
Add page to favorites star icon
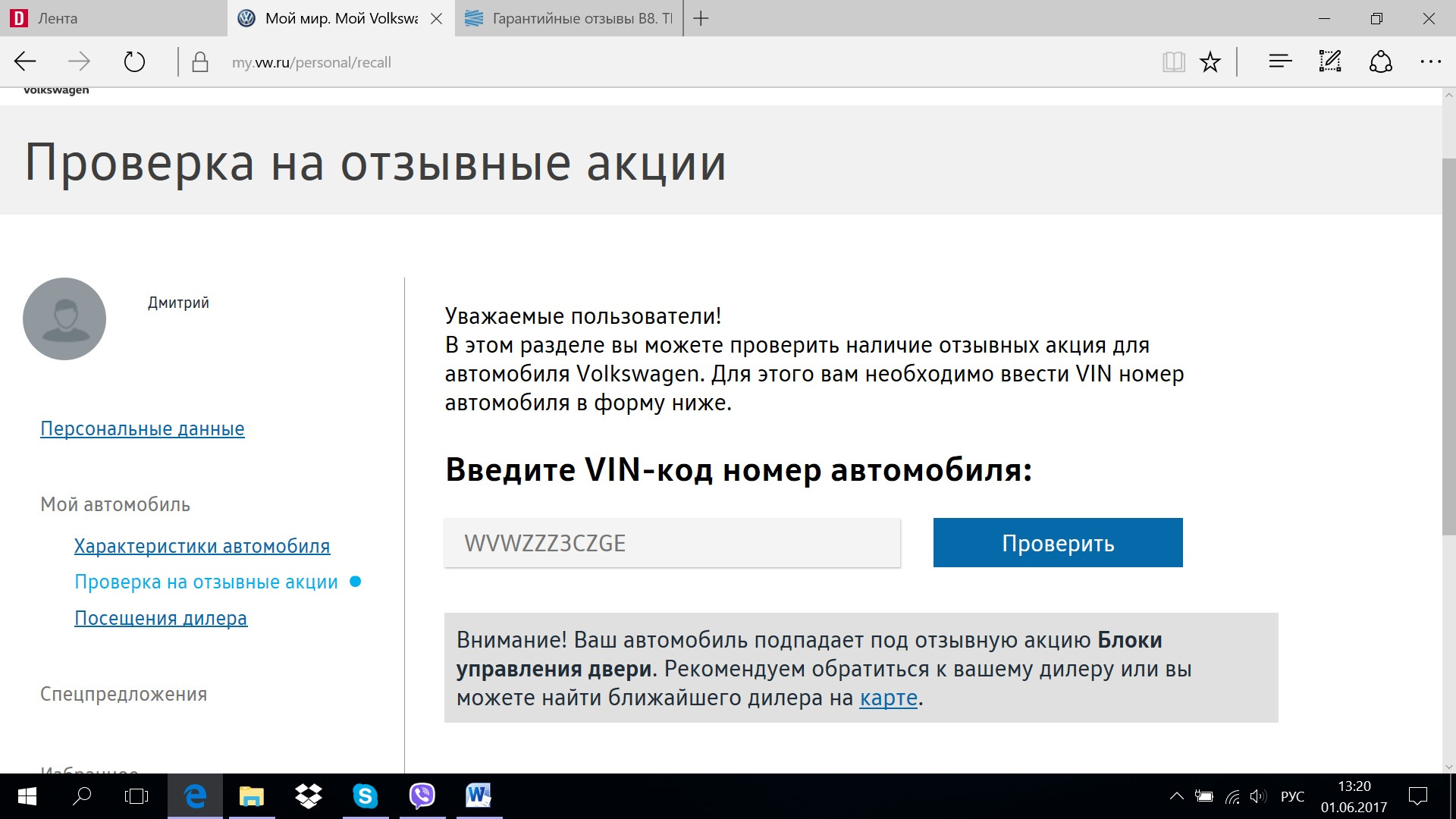[x=1210, y=62]
